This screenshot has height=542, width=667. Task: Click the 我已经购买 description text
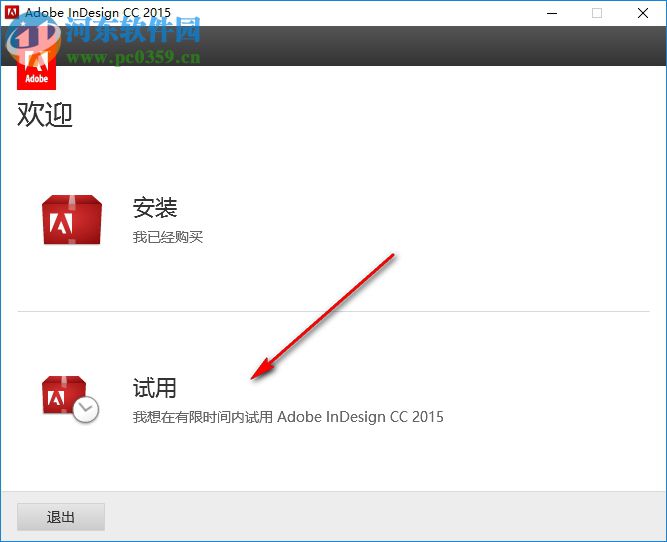click(168, 237)
